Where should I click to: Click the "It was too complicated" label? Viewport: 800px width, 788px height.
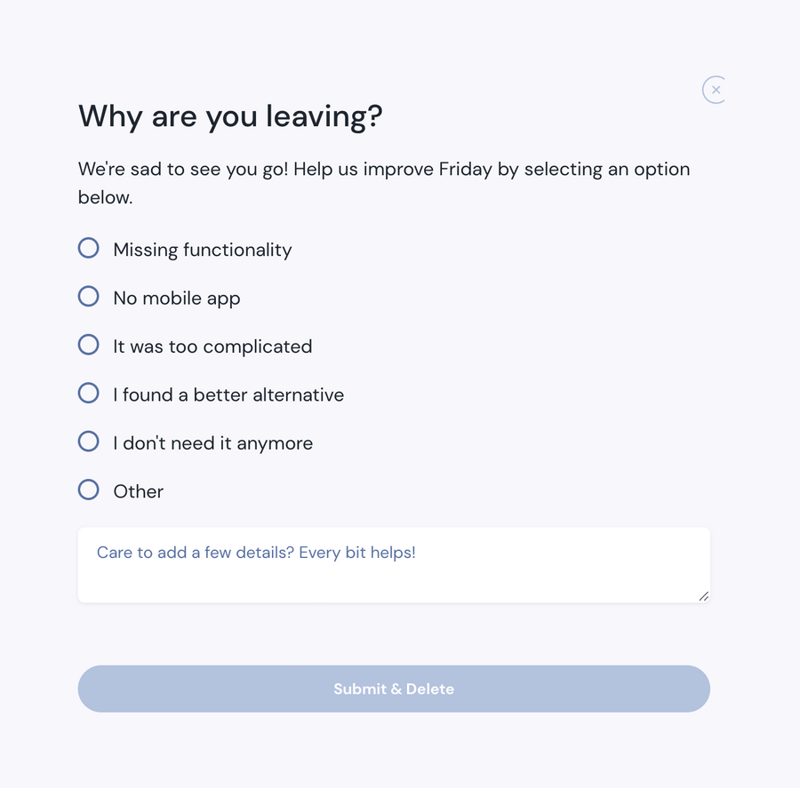point(212,345)
